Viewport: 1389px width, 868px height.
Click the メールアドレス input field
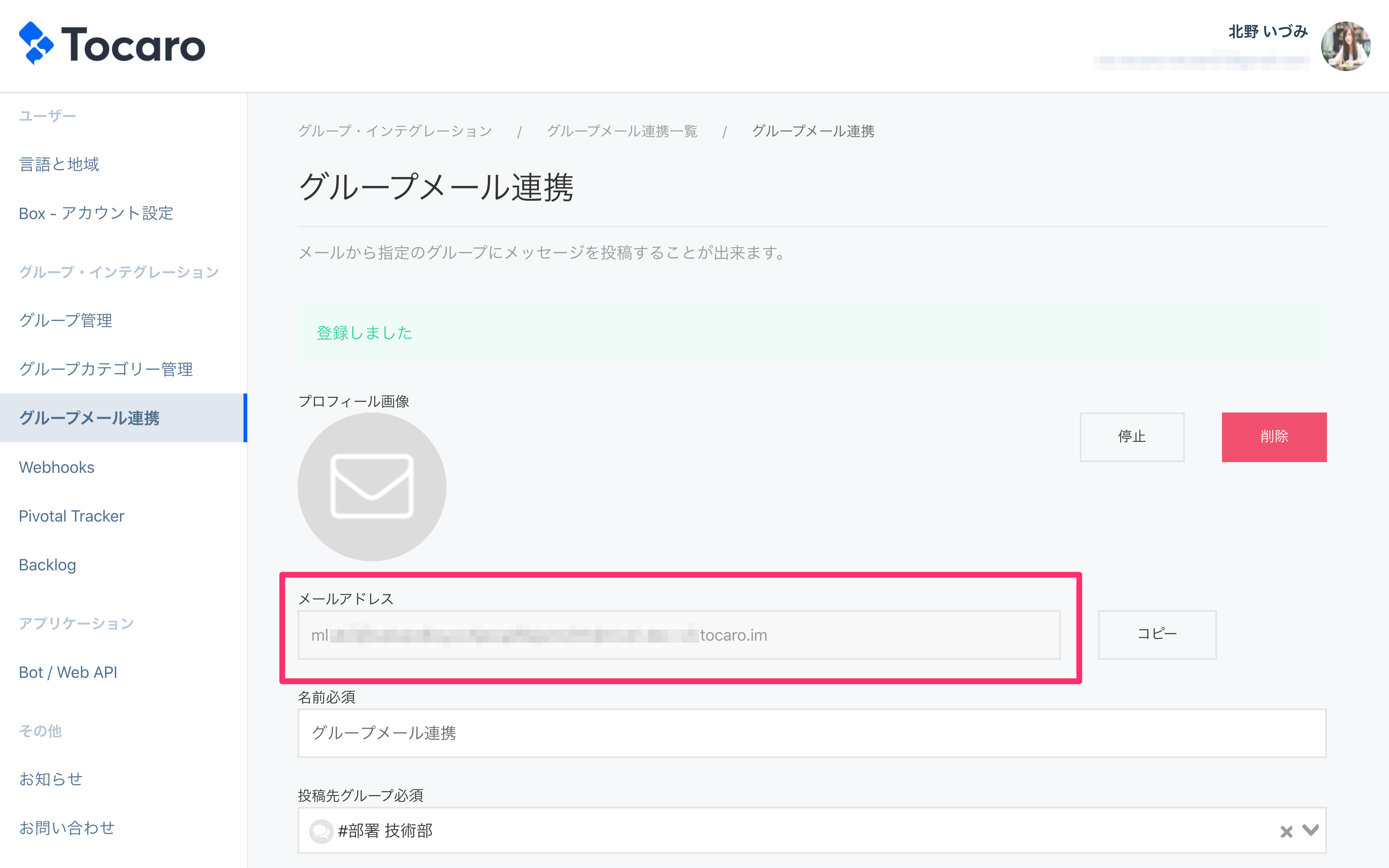678,635
